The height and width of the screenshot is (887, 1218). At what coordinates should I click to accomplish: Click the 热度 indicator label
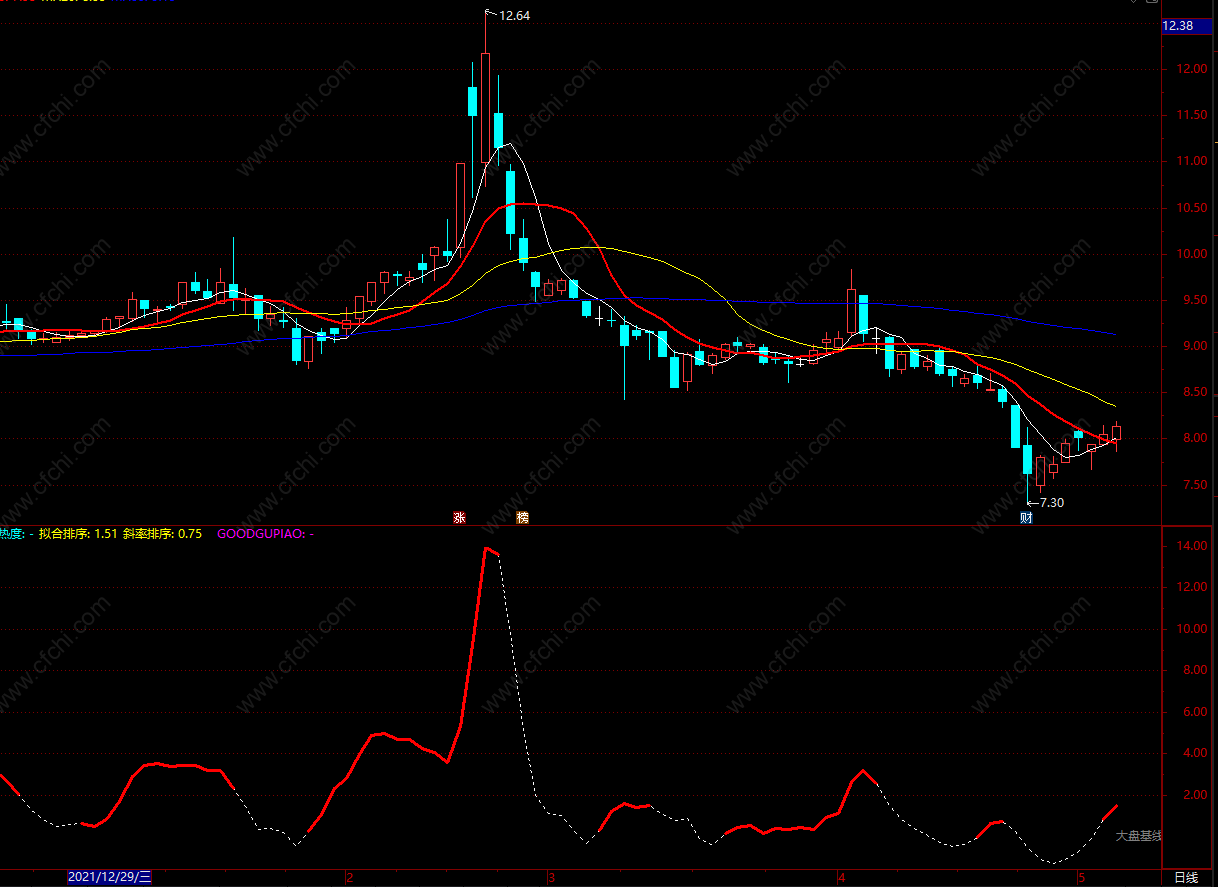13,534
